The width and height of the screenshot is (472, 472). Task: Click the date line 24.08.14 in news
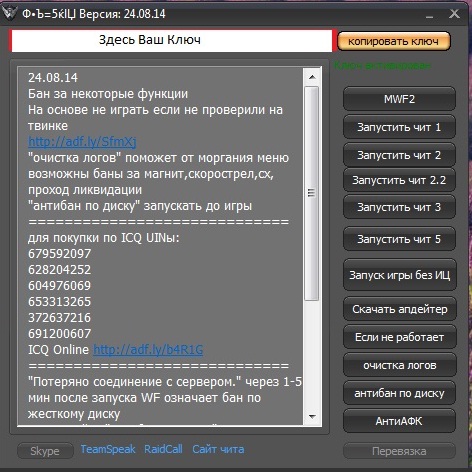(x=53, y=78)
